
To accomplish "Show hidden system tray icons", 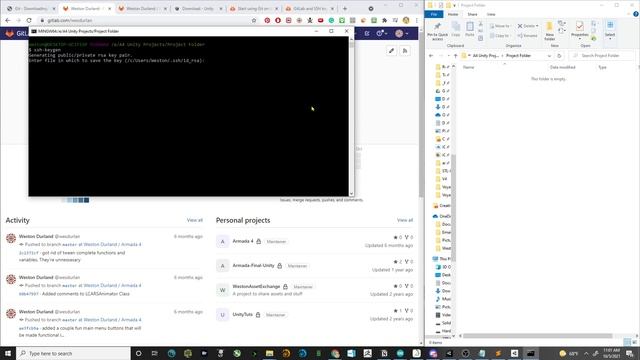I will (586, 353).
